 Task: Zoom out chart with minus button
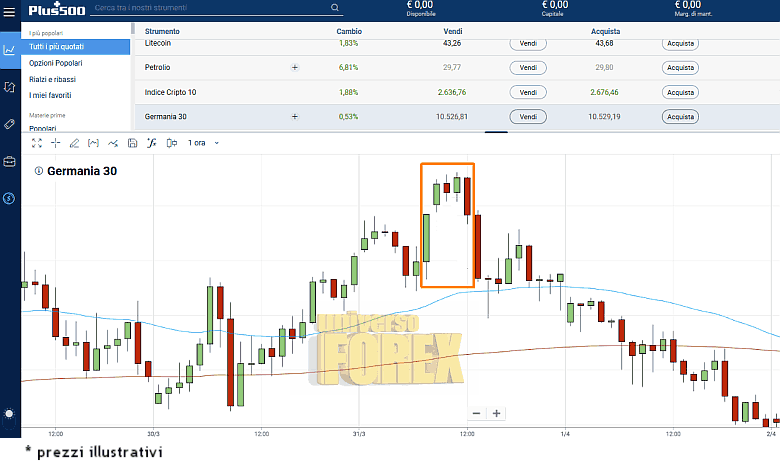[x=476, y=413]
